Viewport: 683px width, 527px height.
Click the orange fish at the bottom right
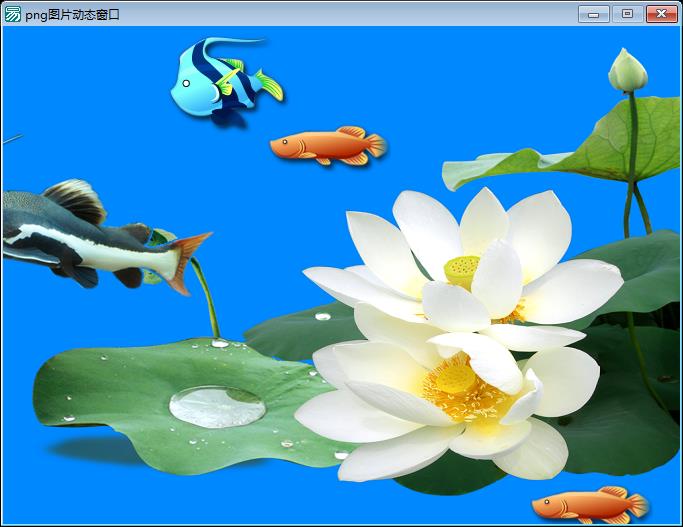[x=591, y=505]
